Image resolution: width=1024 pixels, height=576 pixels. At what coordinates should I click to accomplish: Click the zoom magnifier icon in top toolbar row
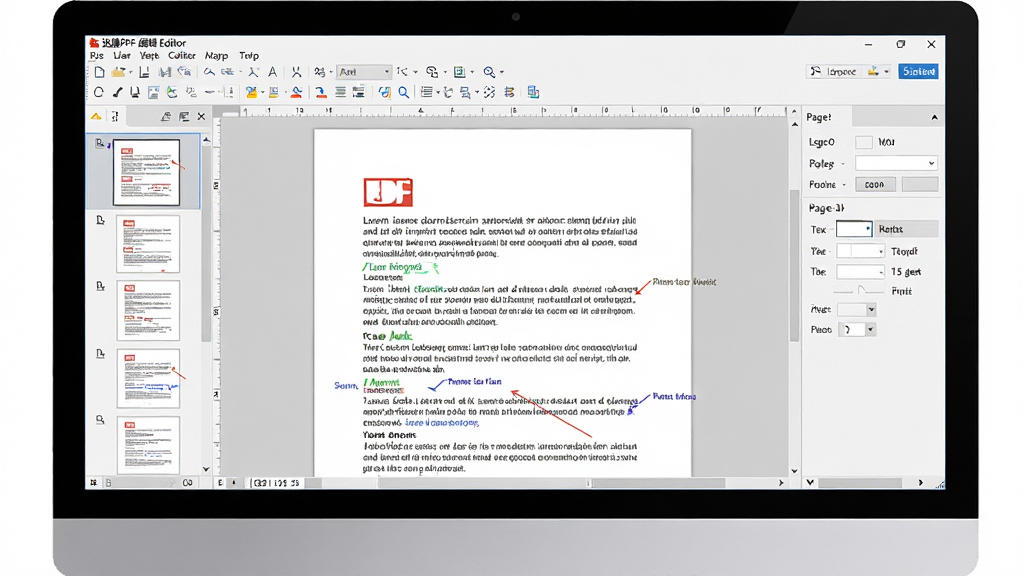coord(489,72)
